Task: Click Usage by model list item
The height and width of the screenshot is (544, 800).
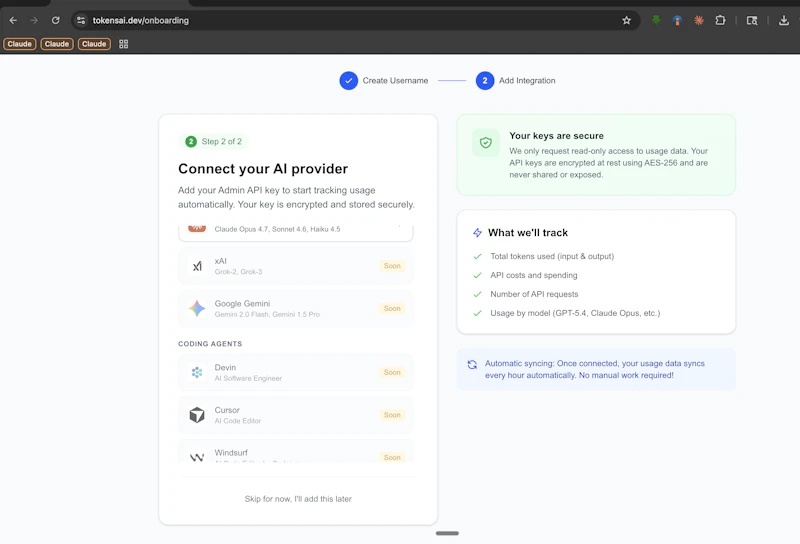Action: pyautogui.click(x=575, y=313)
